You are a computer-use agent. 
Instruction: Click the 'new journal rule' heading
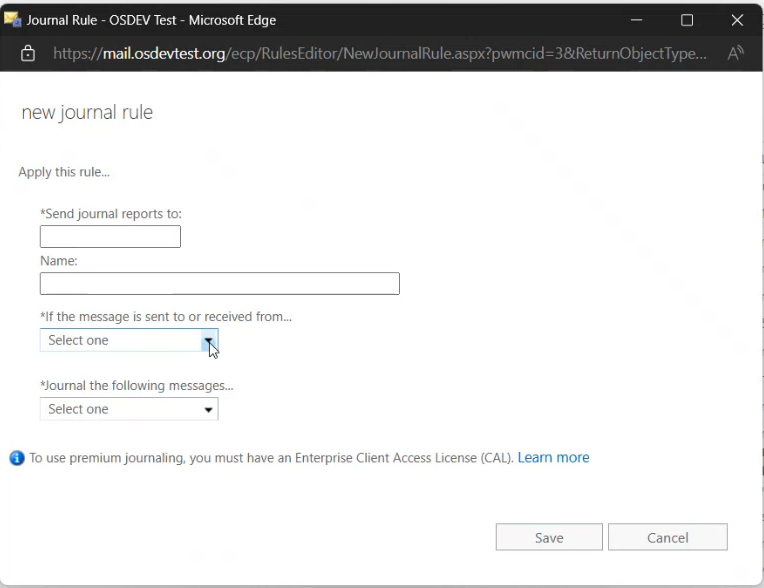87,112
